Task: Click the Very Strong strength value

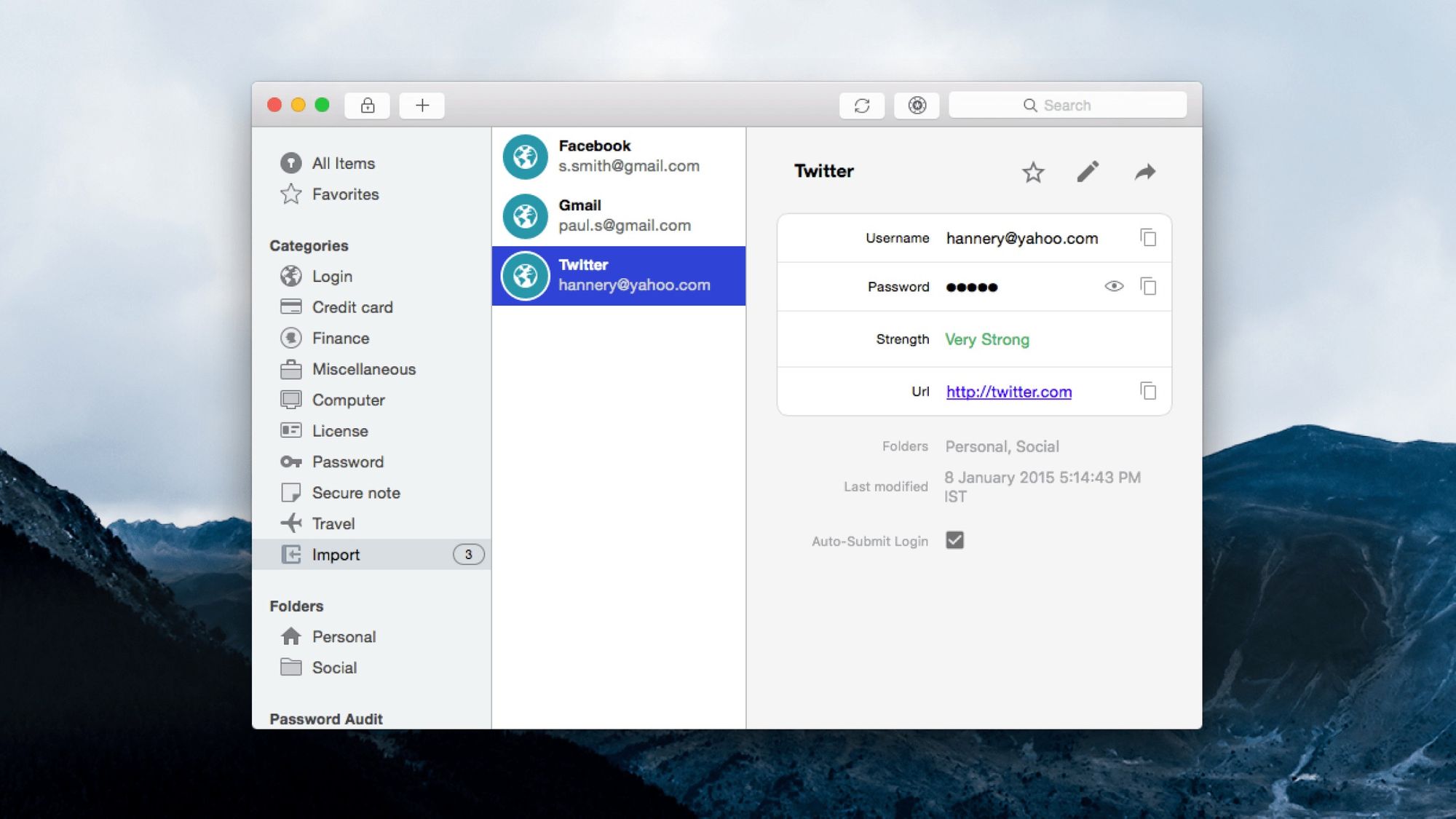Action: (x=987, y=340)
